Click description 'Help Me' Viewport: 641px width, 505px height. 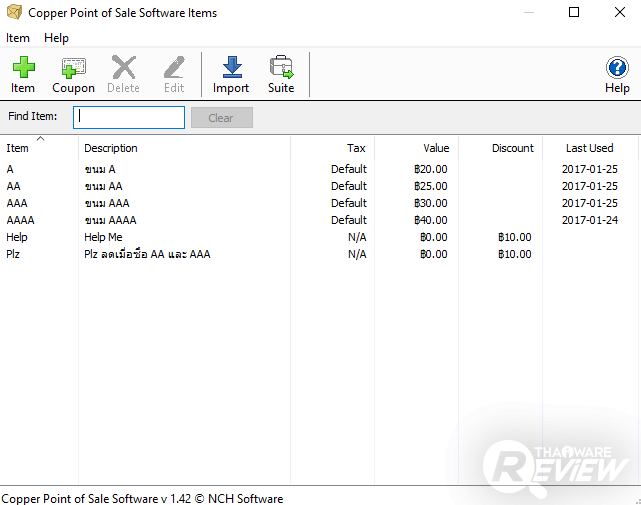103,237
